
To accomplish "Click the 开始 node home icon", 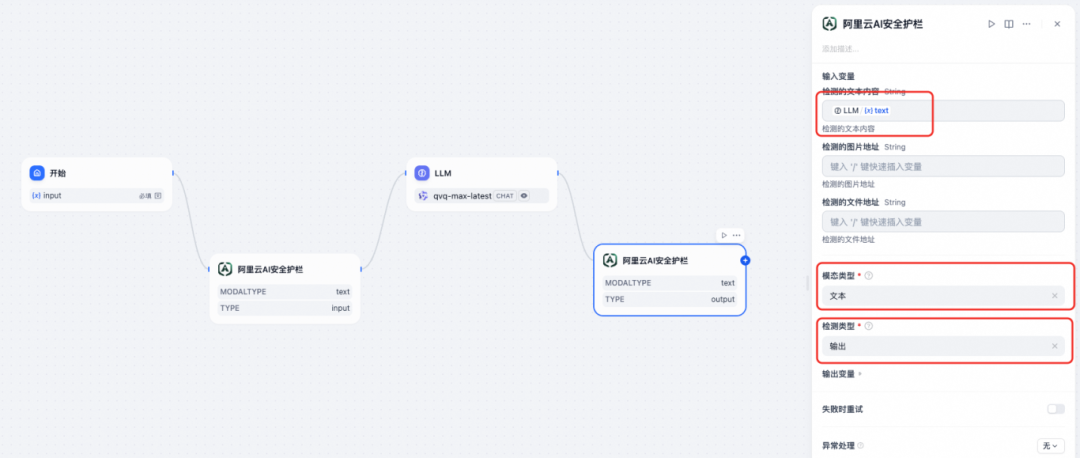I will point(37,173).
